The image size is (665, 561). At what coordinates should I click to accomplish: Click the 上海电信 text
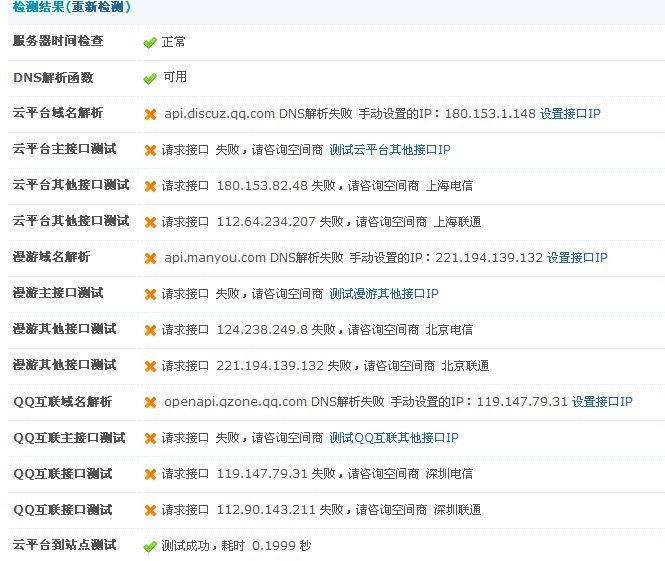[x=449, y=186]
